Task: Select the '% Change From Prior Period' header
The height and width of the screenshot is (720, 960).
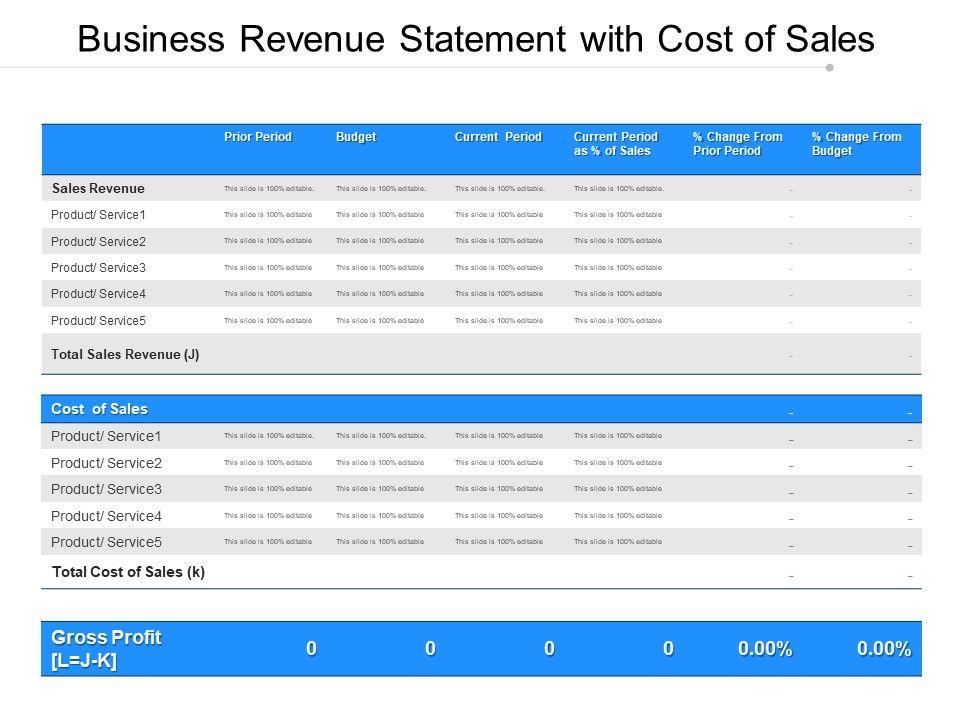Action: click(738, 144)
